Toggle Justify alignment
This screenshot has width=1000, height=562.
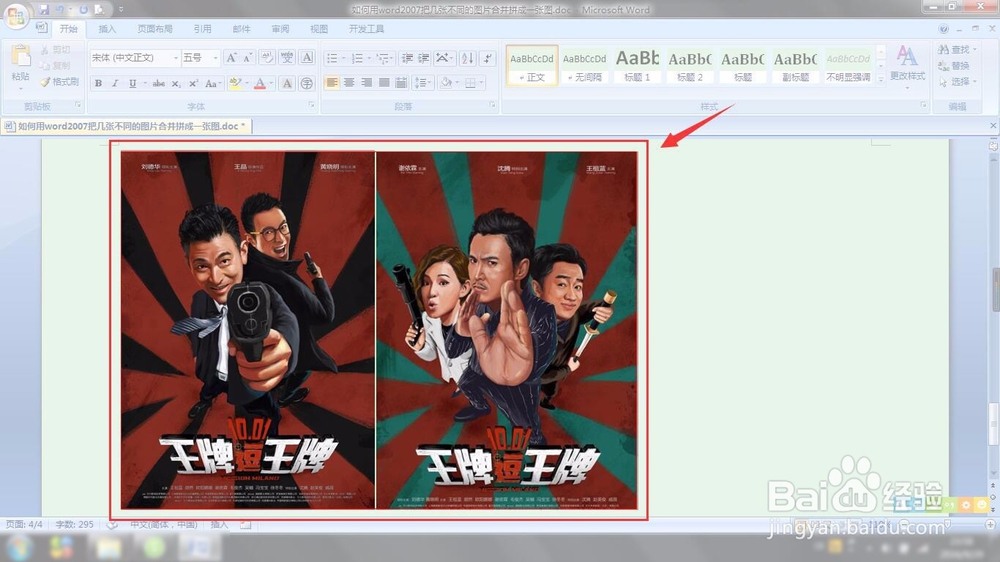(x=384, y=82)
